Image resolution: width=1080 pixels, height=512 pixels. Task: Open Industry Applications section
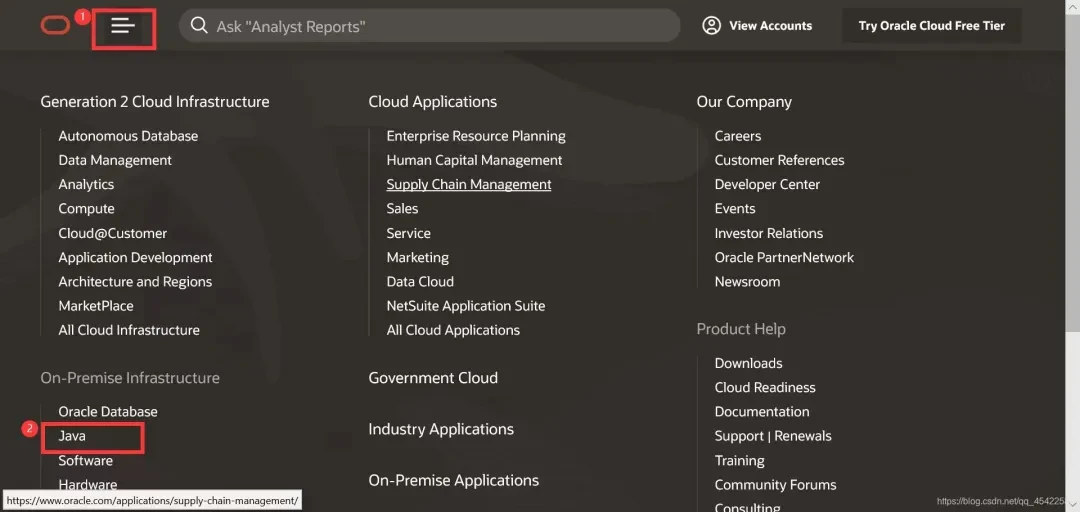point(441,429)
